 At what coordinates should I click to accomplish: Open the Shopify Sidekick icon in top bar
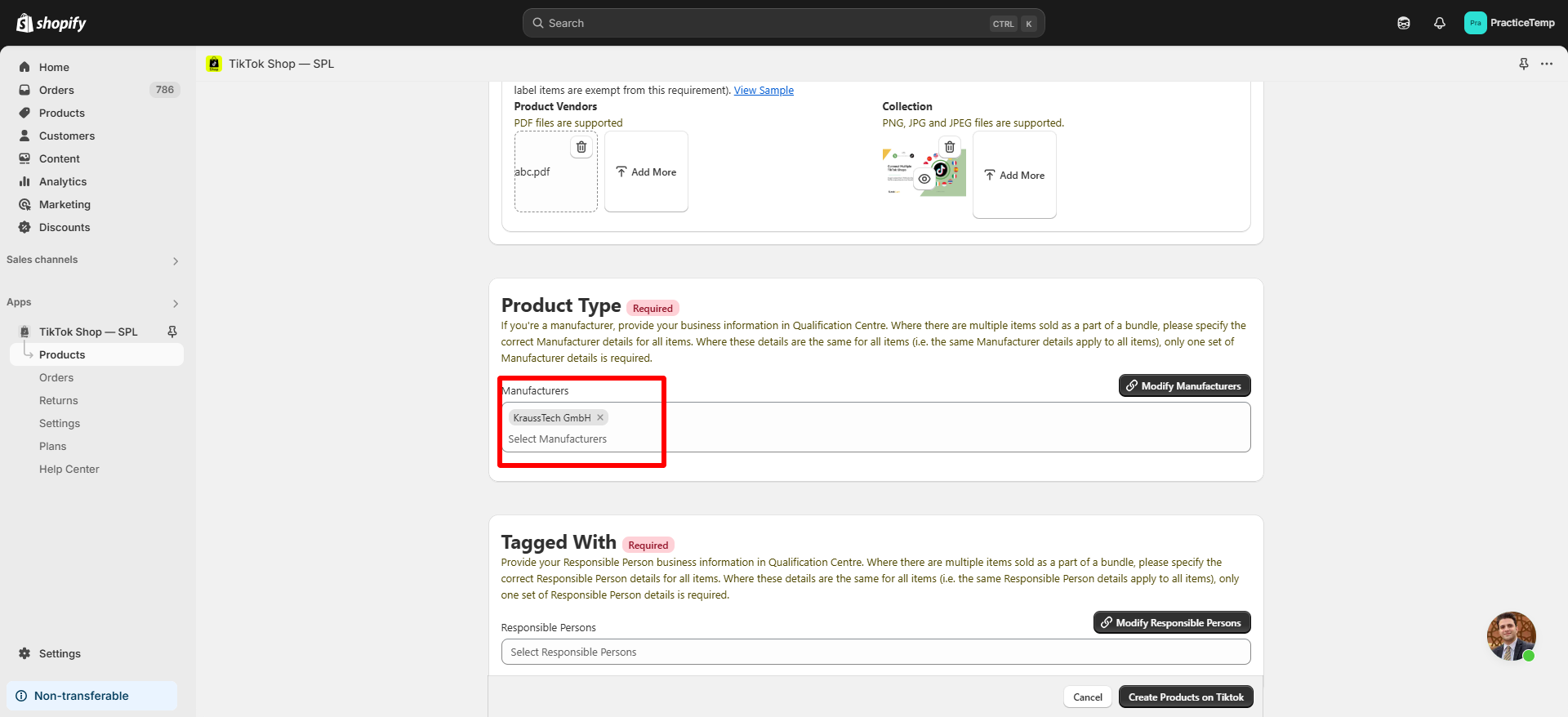click(1404, 23)
